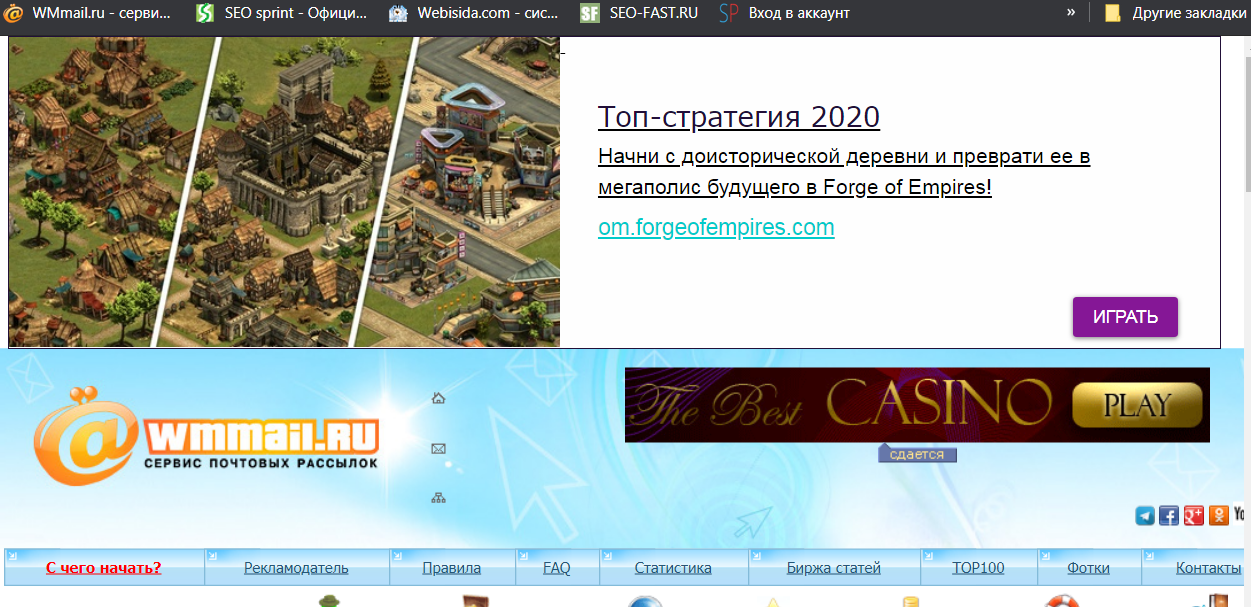Open the Odnoklassniki social icon

[1218, 516]
